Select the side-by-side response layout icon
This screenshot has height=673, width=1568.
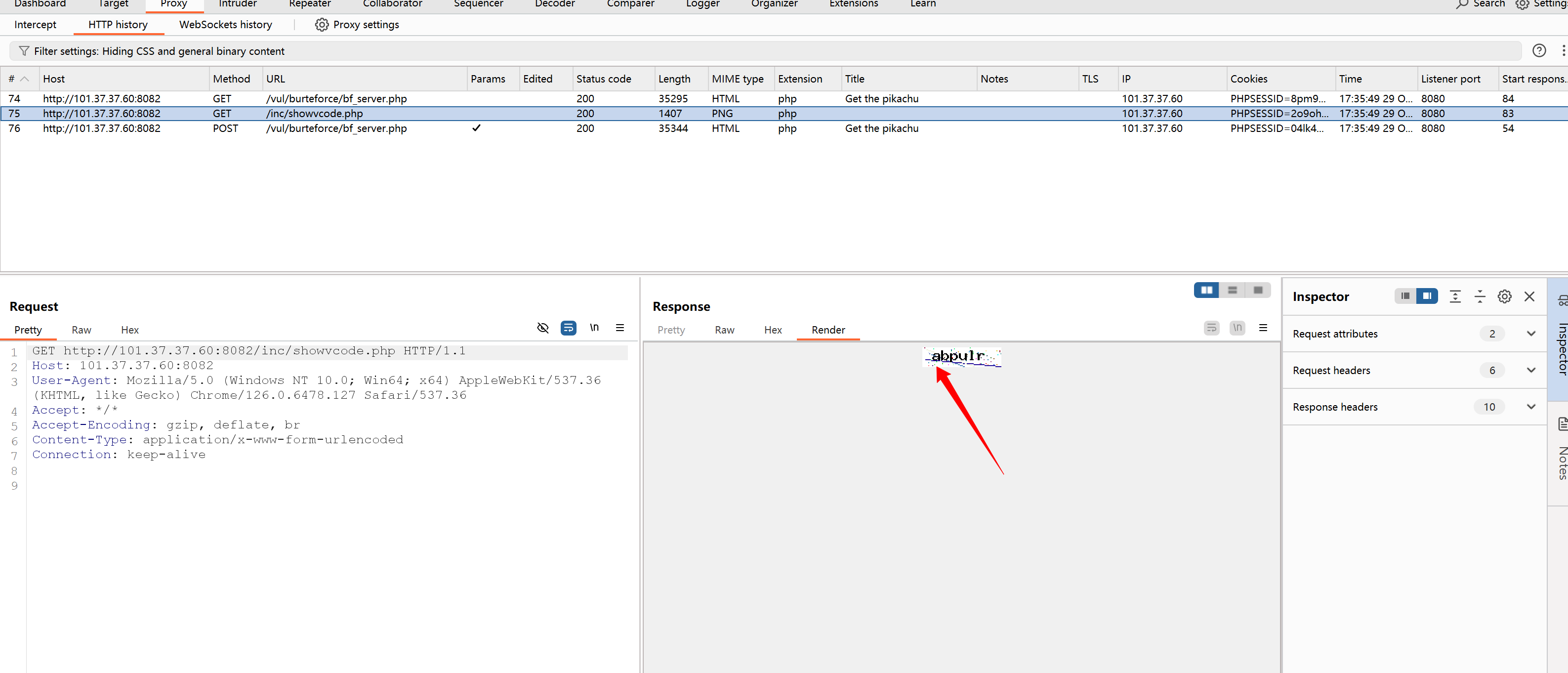point(1206,291)
